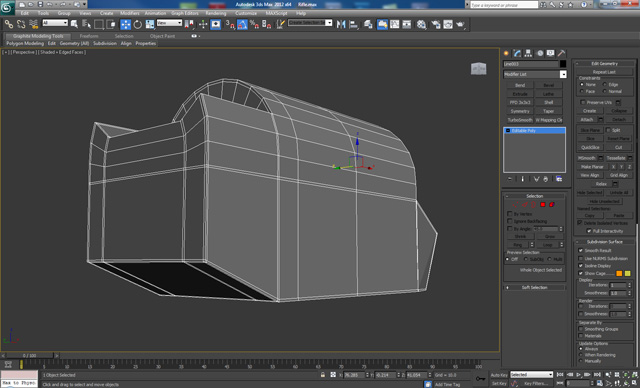Click the Key Filters button
Screen dimensions: 640x388
click(536, 384)
